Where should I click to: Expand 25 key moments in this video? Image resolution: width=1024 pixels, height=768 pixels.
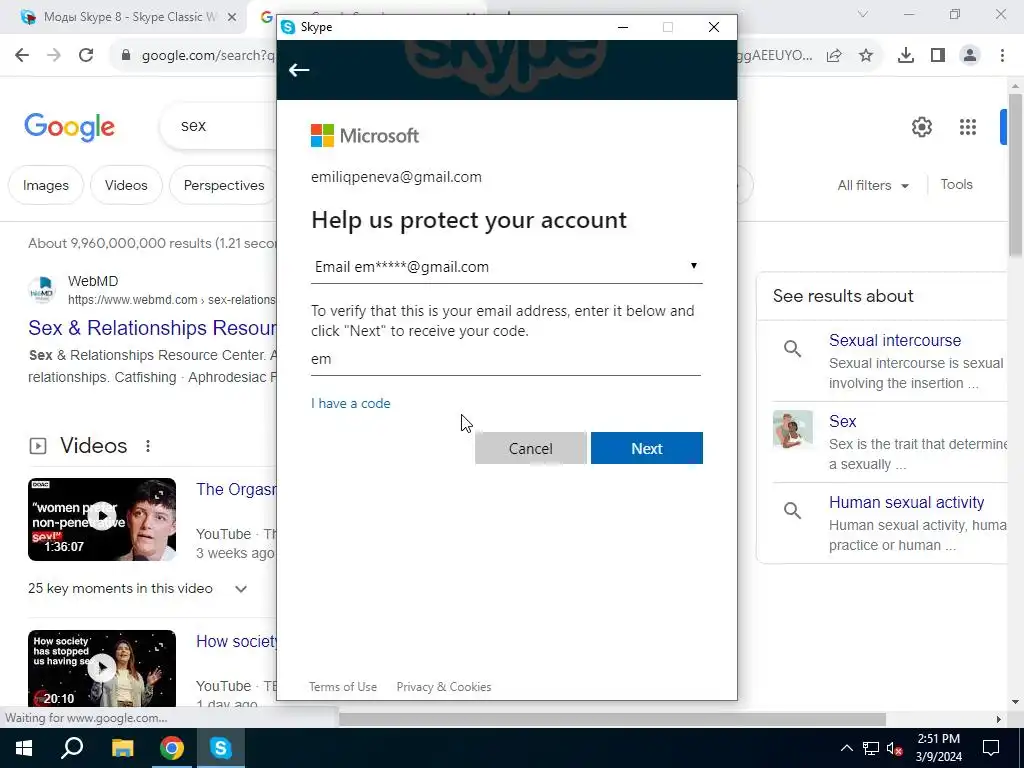(x=137, y=588)
